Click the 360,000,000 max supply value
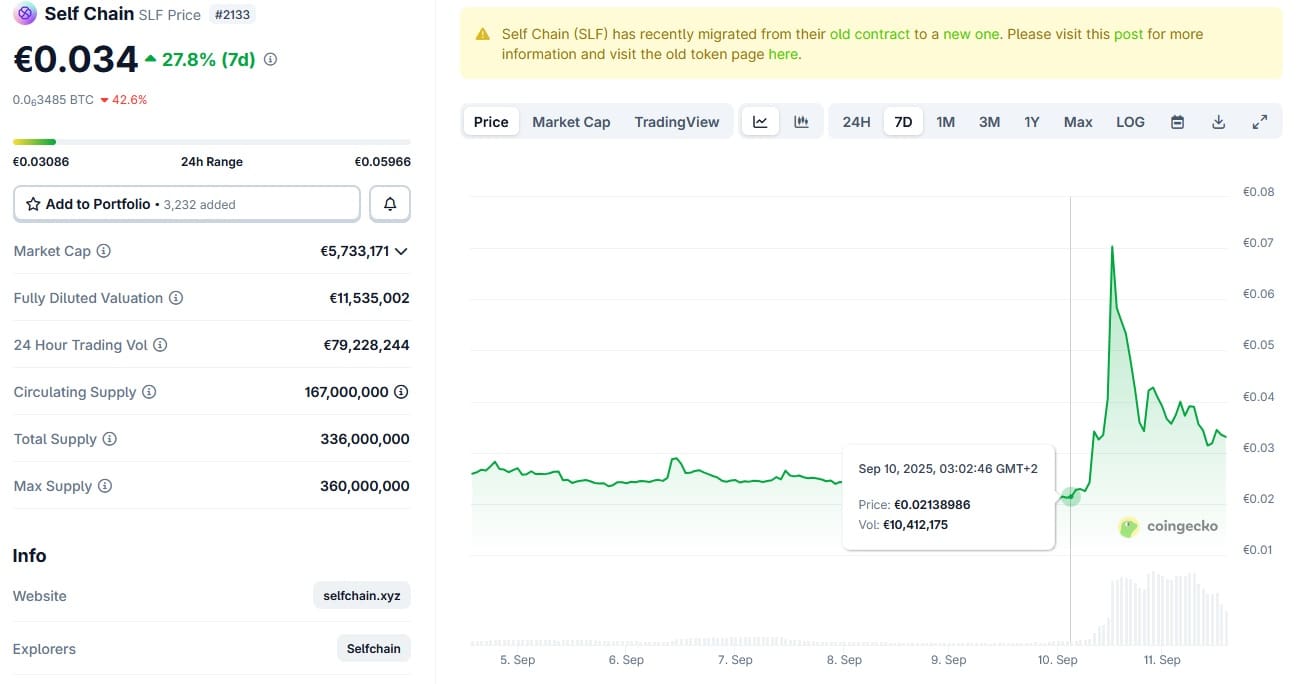The height and width of the screenshot is (684, 1304). (364, 486)
